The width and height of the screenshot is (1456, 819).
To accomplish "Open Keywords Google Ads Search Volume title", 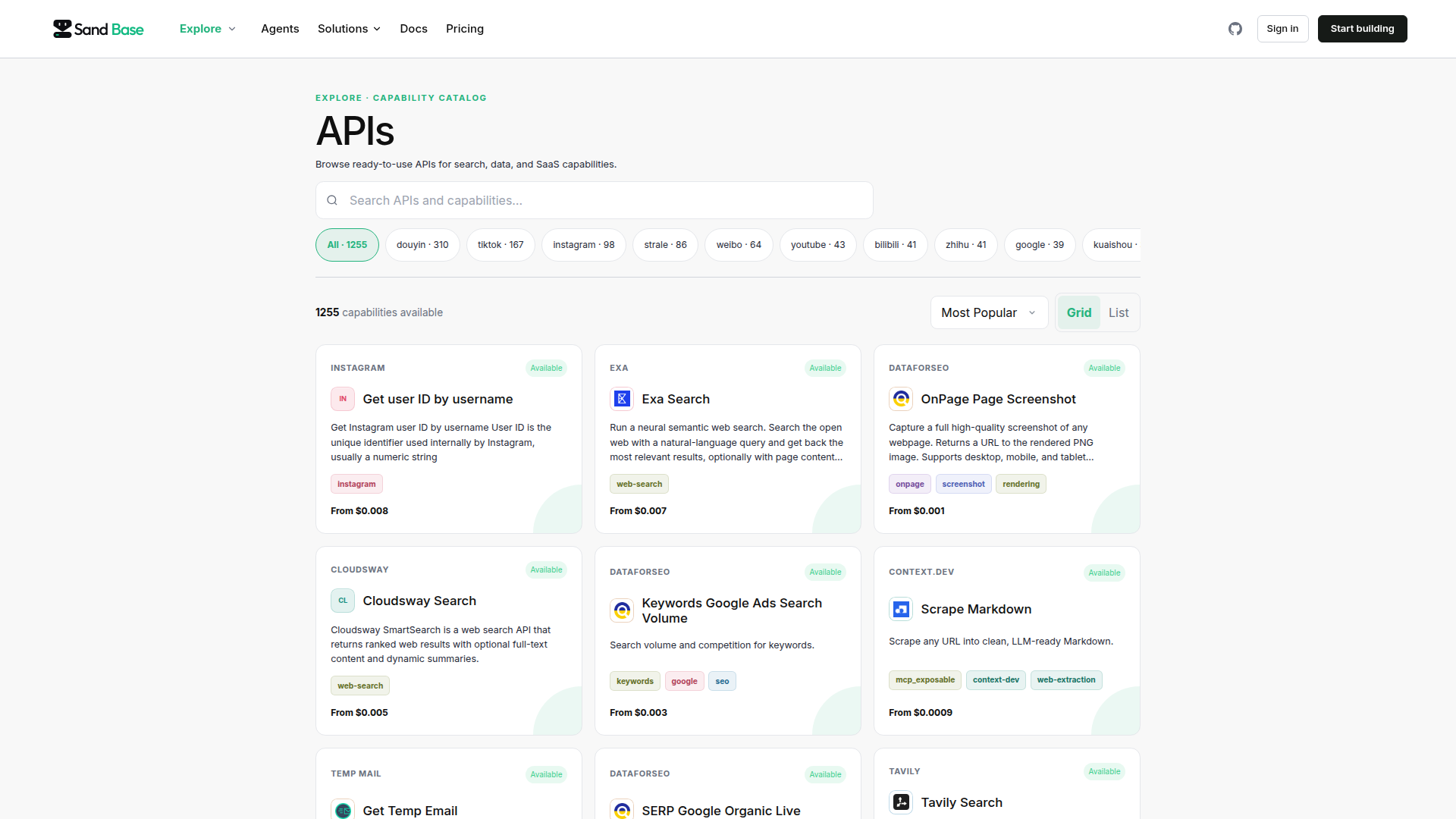I will [x=732, y=610].
